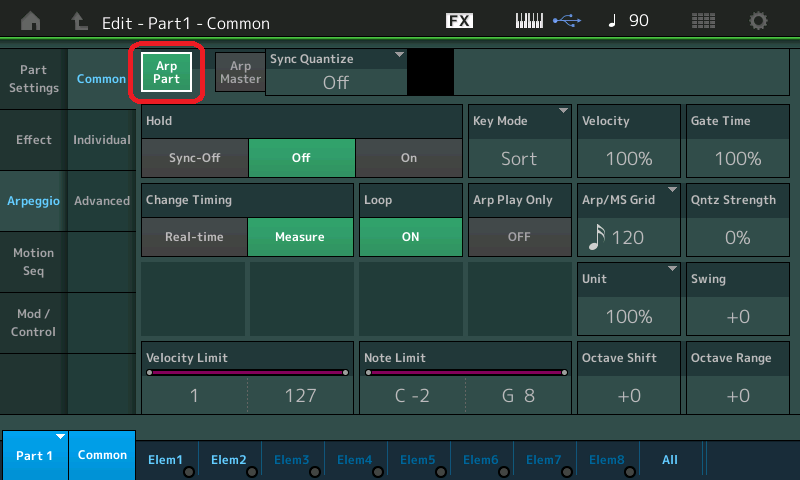Switch to the Motion Seq tab
The height and width of the screenshot is (480, 800).
point(33,262)
